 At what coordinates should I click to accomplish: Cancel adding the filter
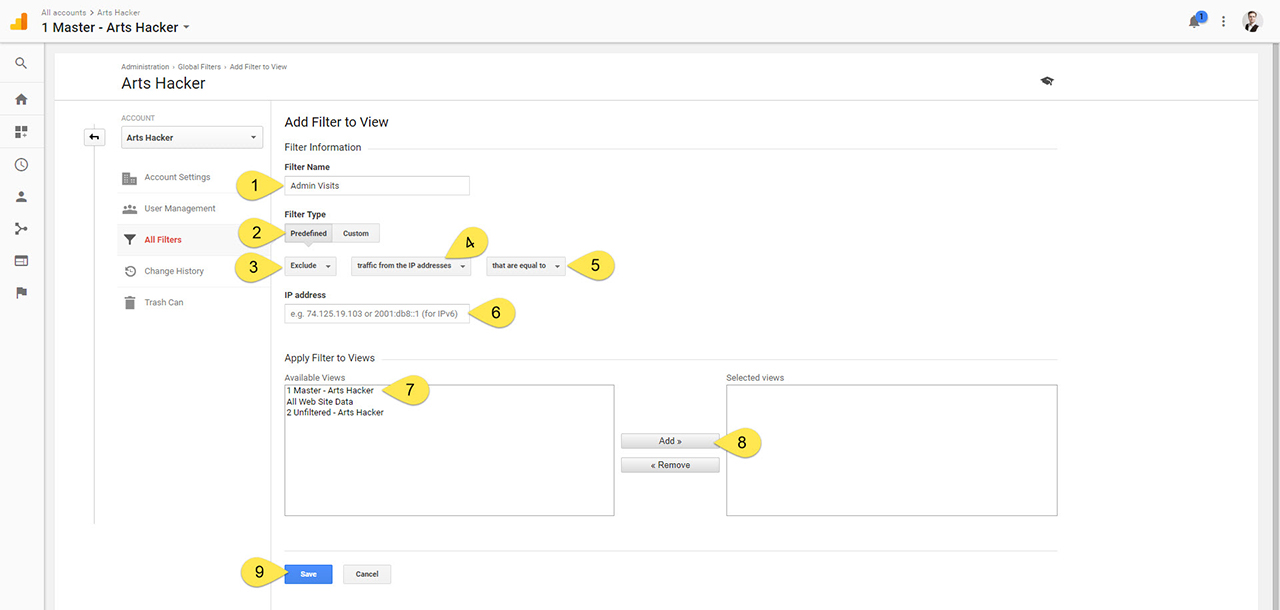coord(367,574)
